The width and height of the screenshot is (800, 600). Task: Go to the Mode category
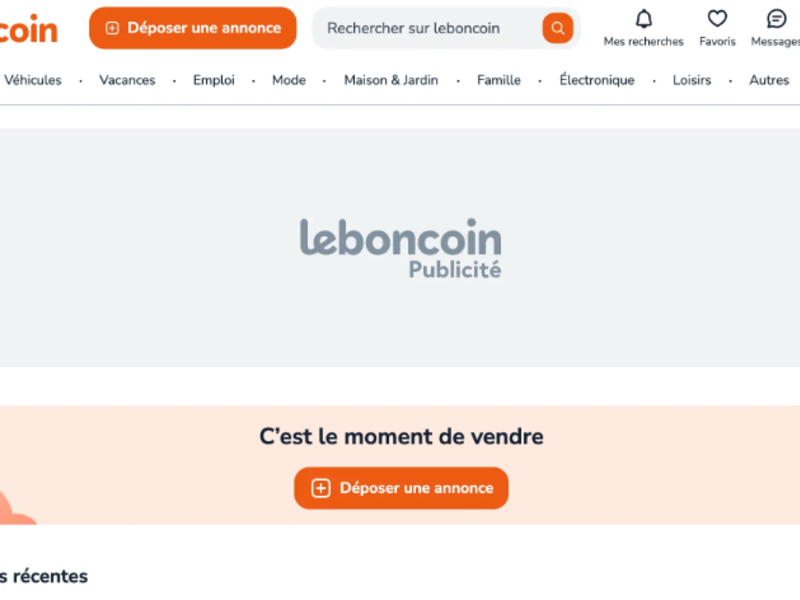[289, 80]
